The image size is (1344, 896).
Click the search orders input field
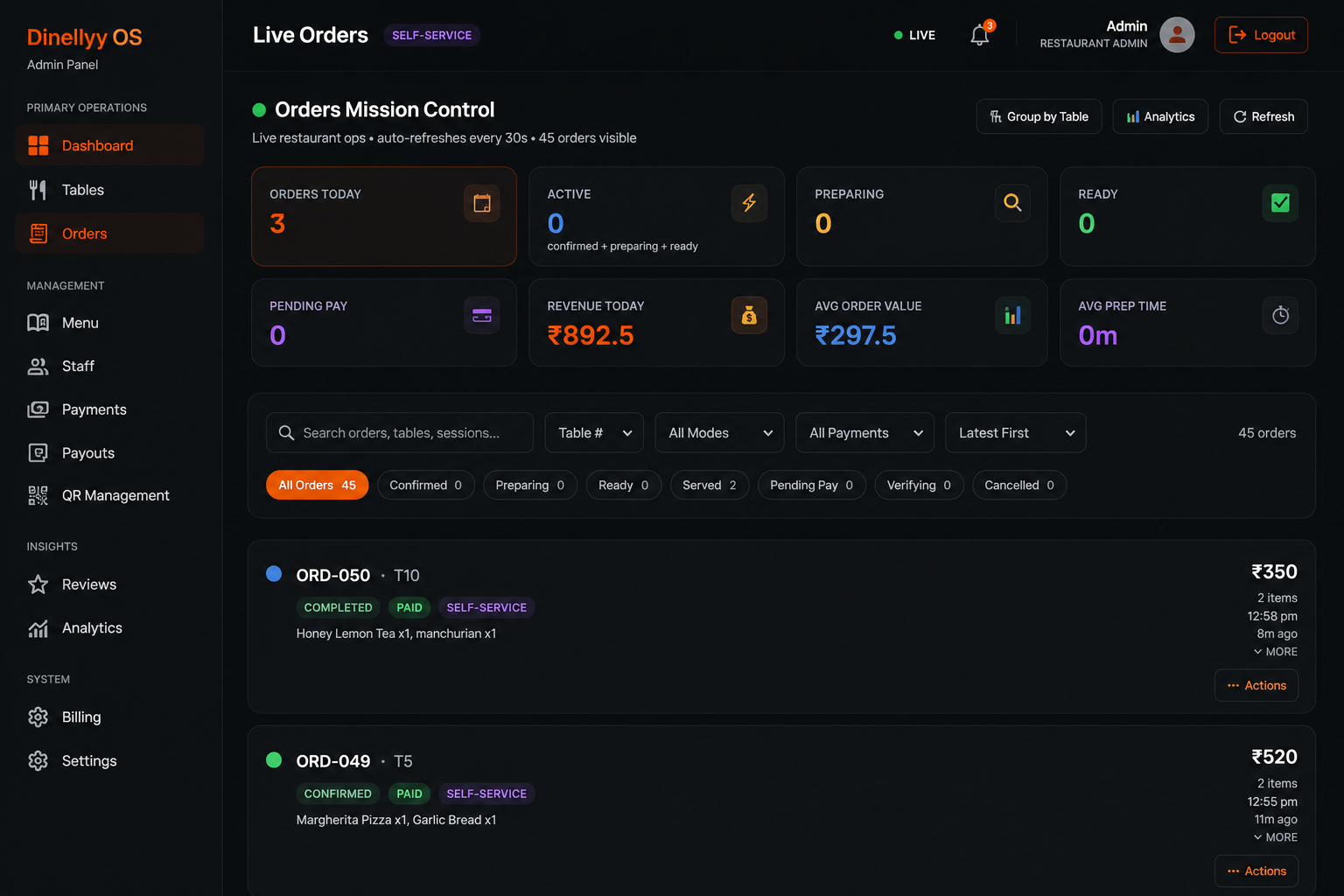pos(400,433)
